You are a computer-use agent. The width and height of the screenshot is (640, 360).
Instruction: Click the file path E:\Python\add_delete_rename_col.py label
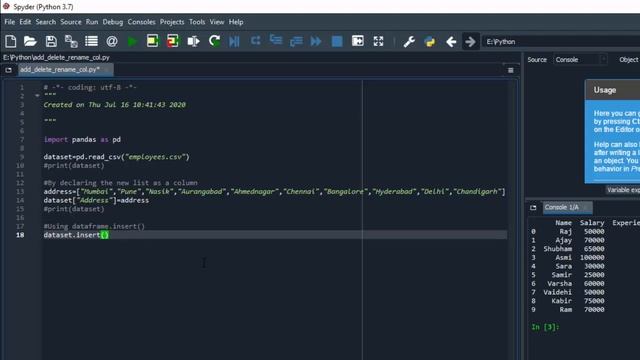[x=56, y=58]
